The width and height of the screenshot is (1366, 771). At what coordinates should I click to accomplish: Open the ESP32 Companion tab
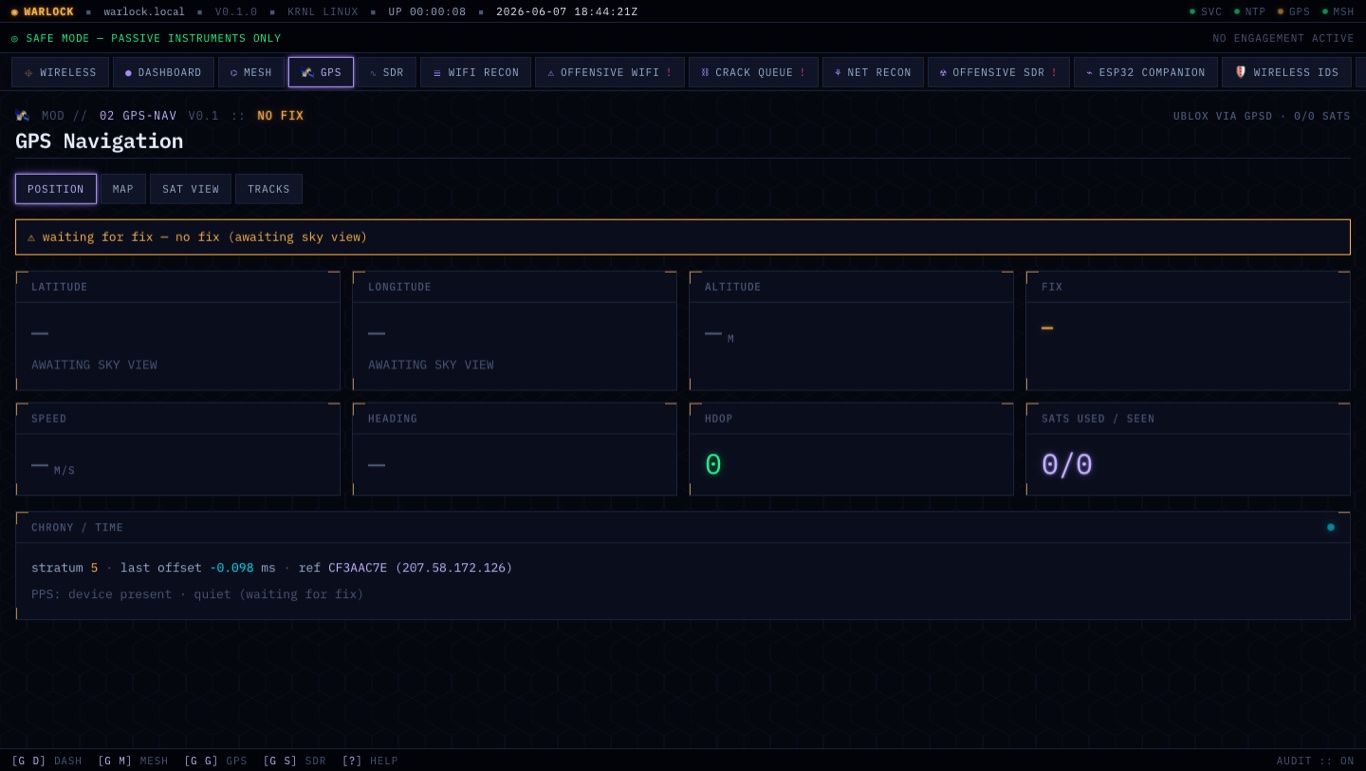coord(1145,73)
